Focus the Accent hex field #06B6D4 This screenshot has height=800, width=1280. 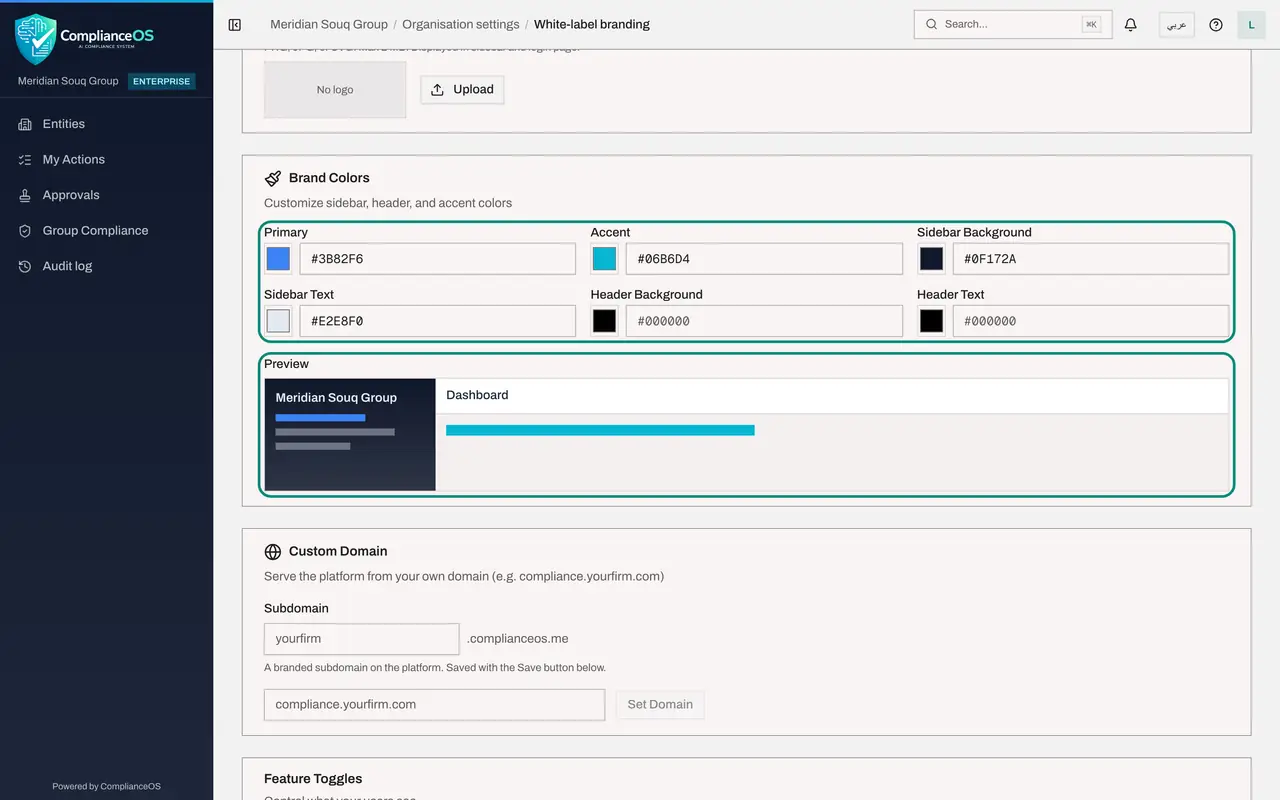point(764,259)
